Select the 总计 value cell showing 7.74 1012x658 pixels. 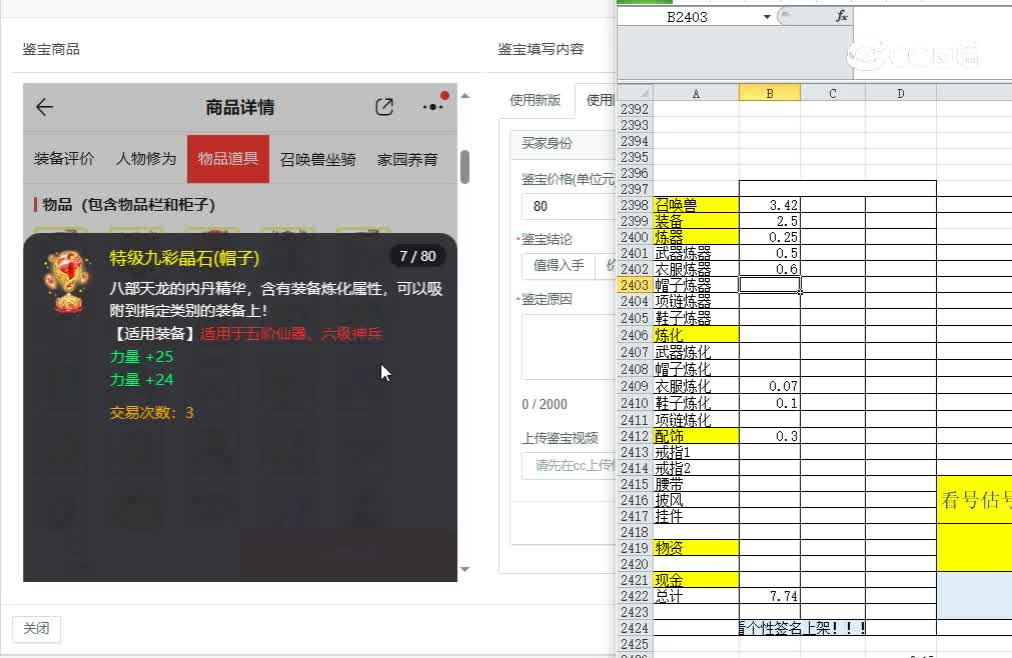[768, 593]
